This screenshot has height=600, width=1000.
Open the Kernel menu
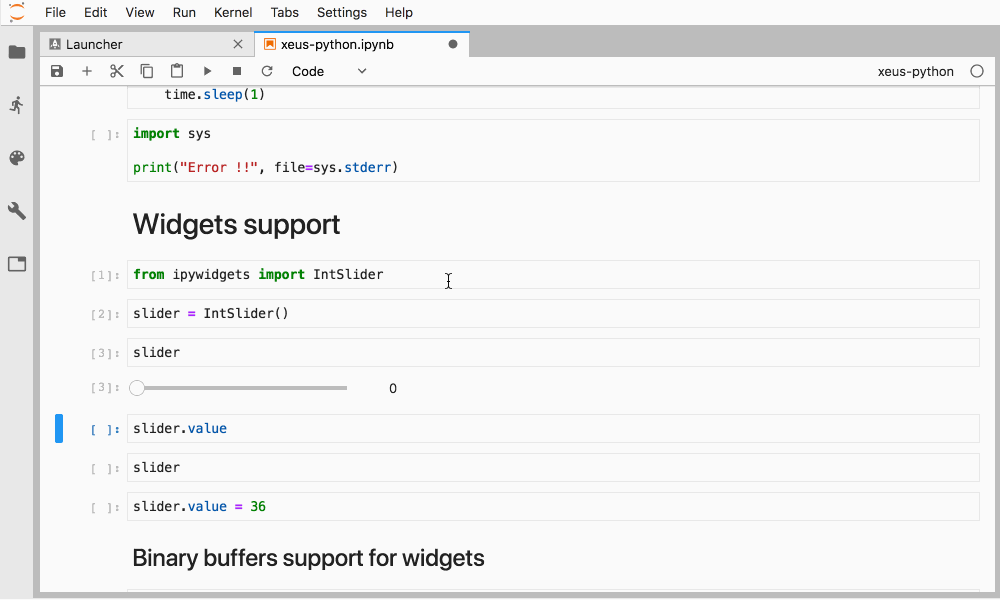click(233, 12)
